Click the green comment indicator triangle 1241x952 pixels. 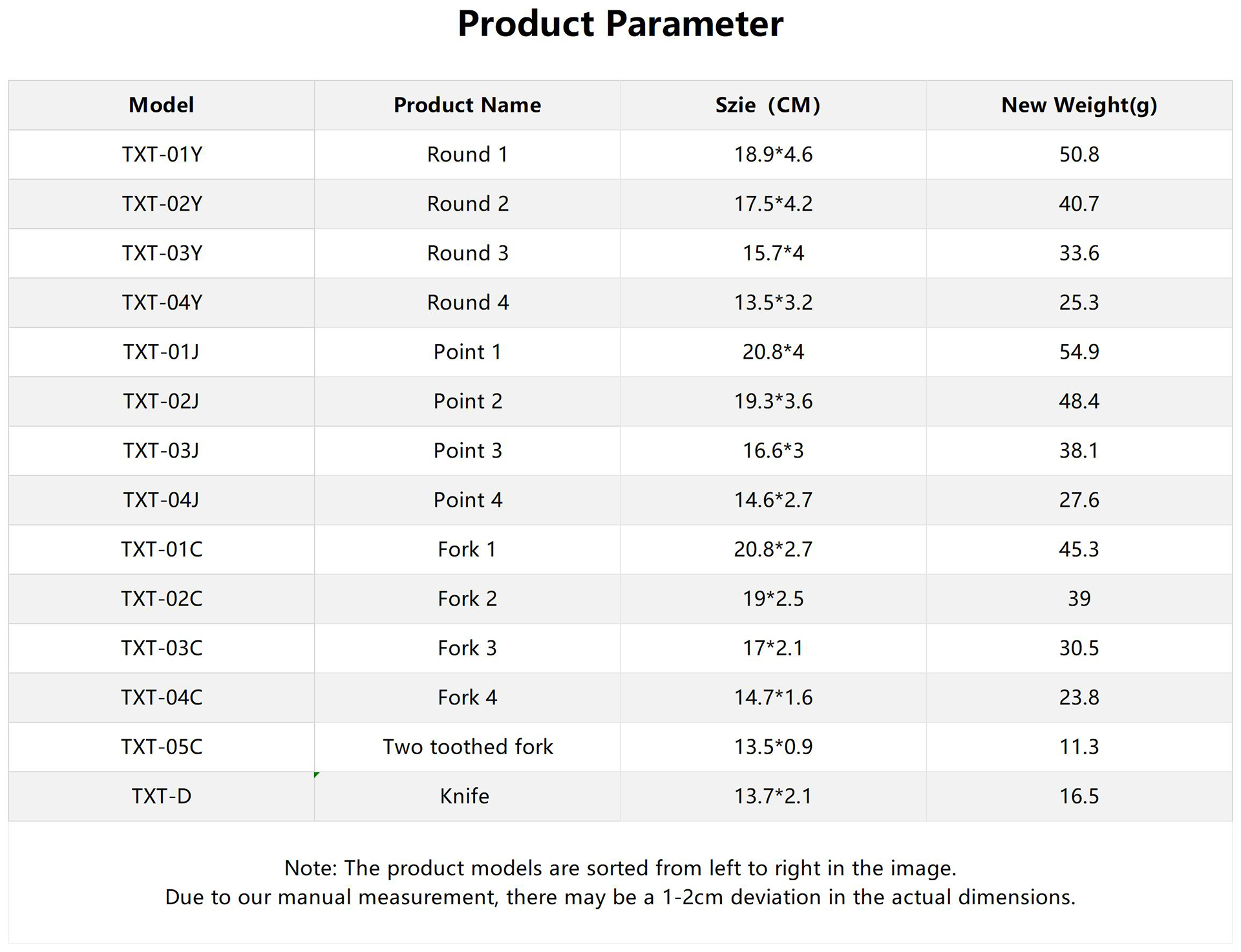point(316,774)
